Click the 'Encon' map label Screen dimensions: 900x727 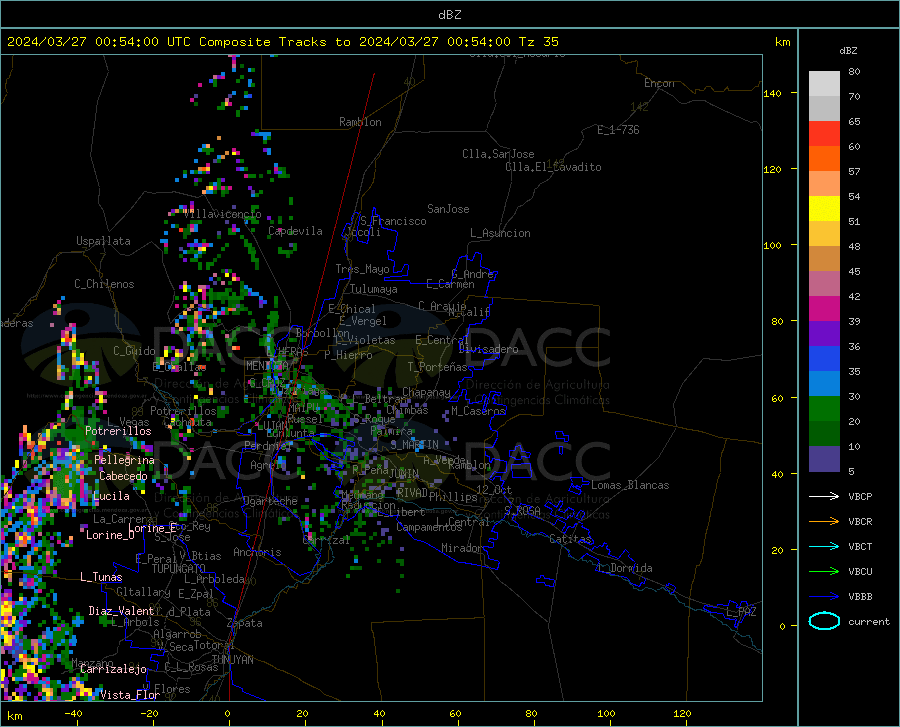(x=659, y=83)
